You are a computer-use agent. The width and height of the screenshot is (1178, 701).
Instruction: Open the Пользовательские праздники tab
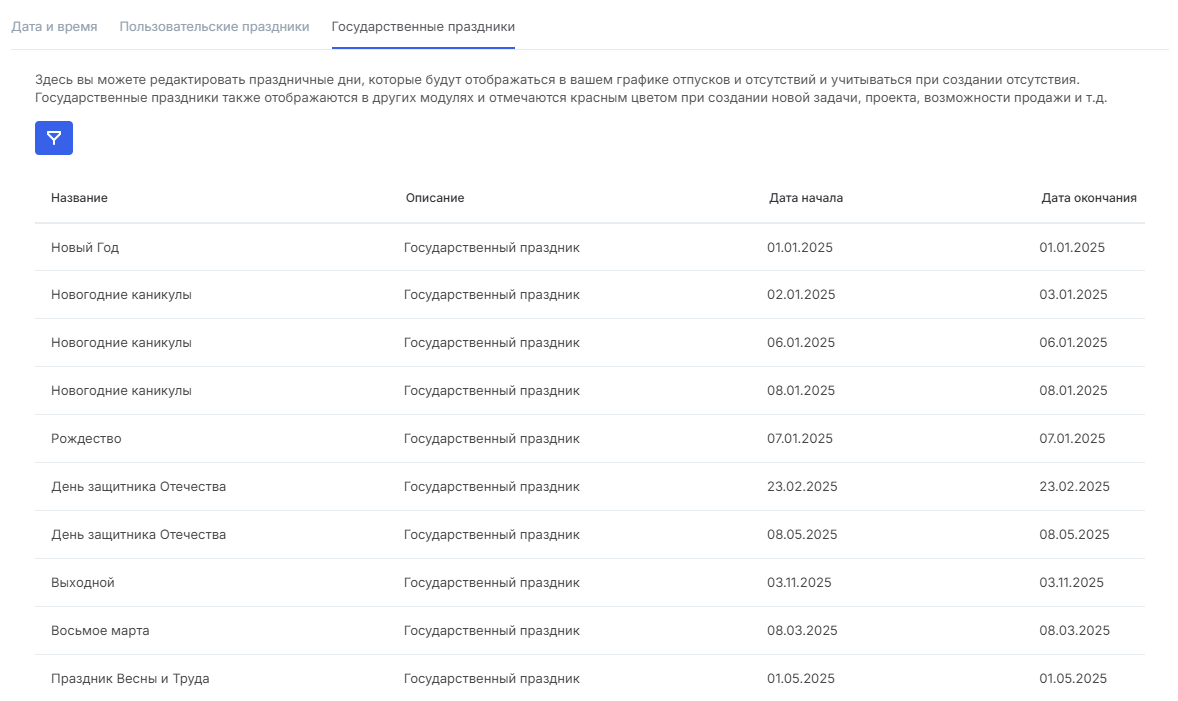click(x=214, y=26)
